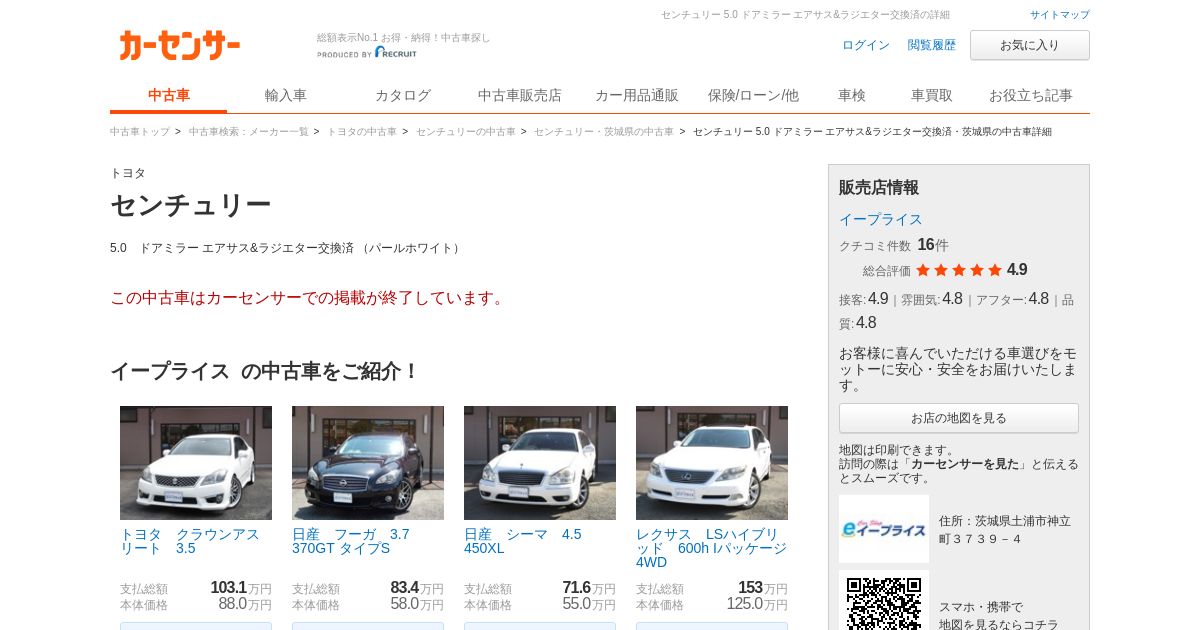Click 地図を見るならコチラ text
Image resolution: width=1200 pixels, height=630 pixels.
[998, 625]
